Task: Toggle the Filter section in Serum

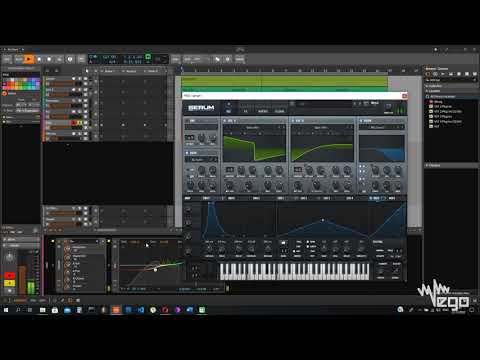Action: click(x=361, y=120)
